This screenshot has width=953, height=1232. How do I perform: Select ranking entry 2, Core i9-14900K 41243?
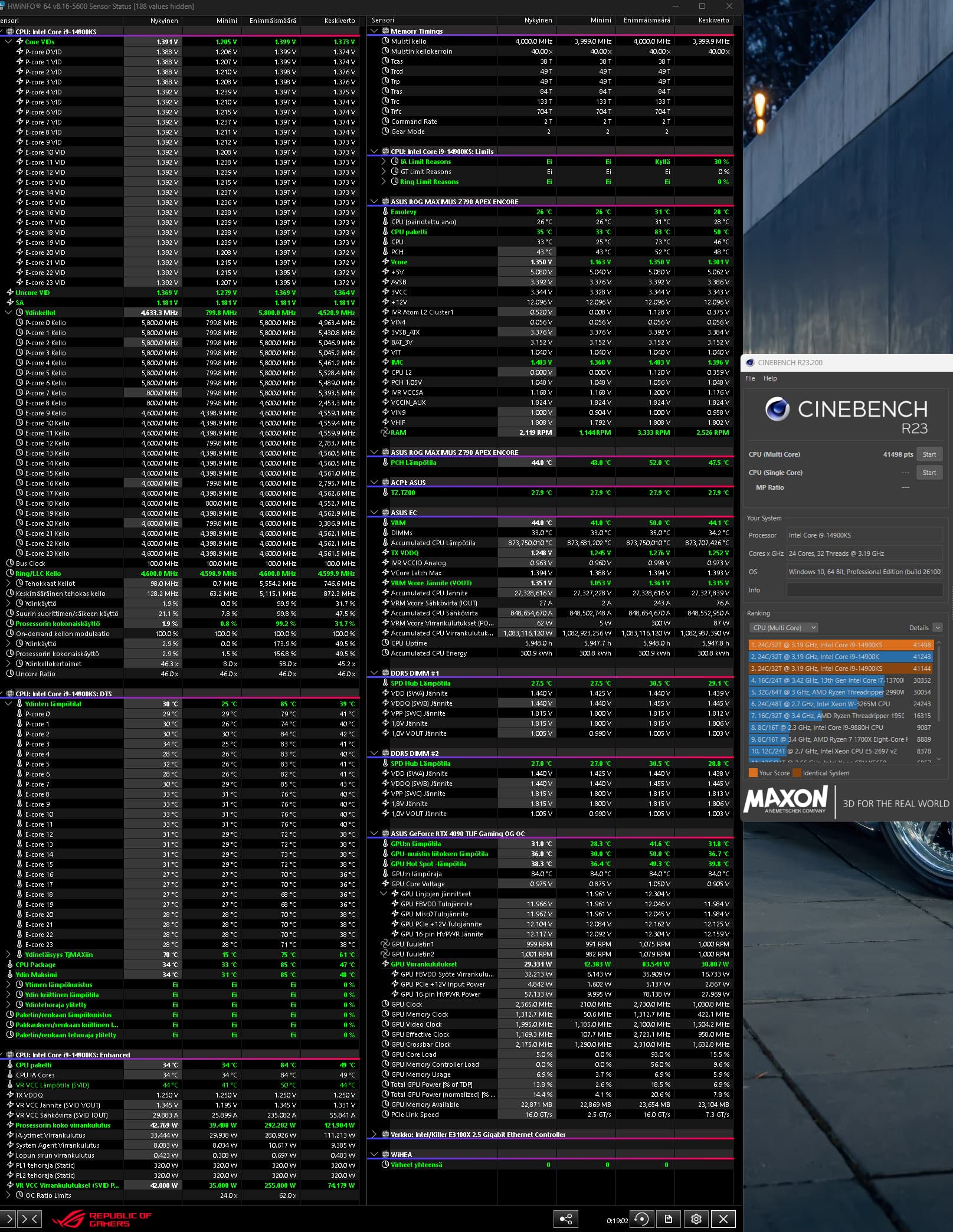point(841,657)
